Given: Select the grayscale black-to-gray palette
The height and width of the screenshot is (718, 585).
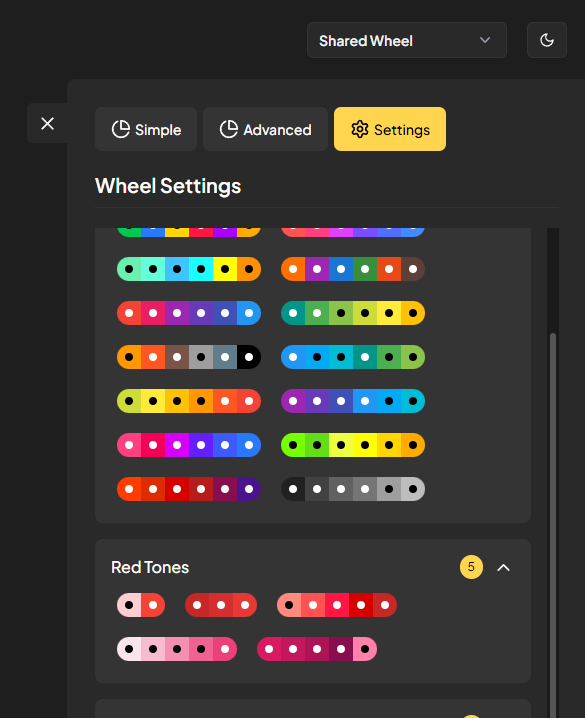Looking at the screenshot, I should (x=353, y=489).
